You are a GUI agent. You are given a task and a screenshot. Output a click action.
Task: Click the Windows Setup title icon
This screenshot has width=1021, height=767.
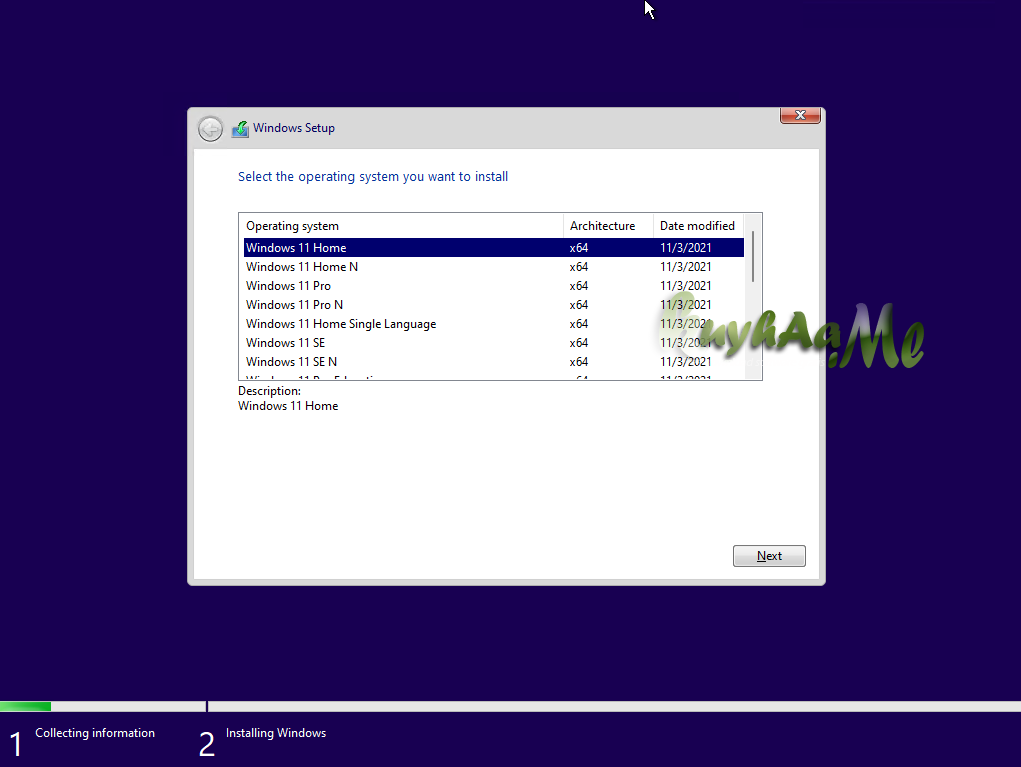[240, 129]
